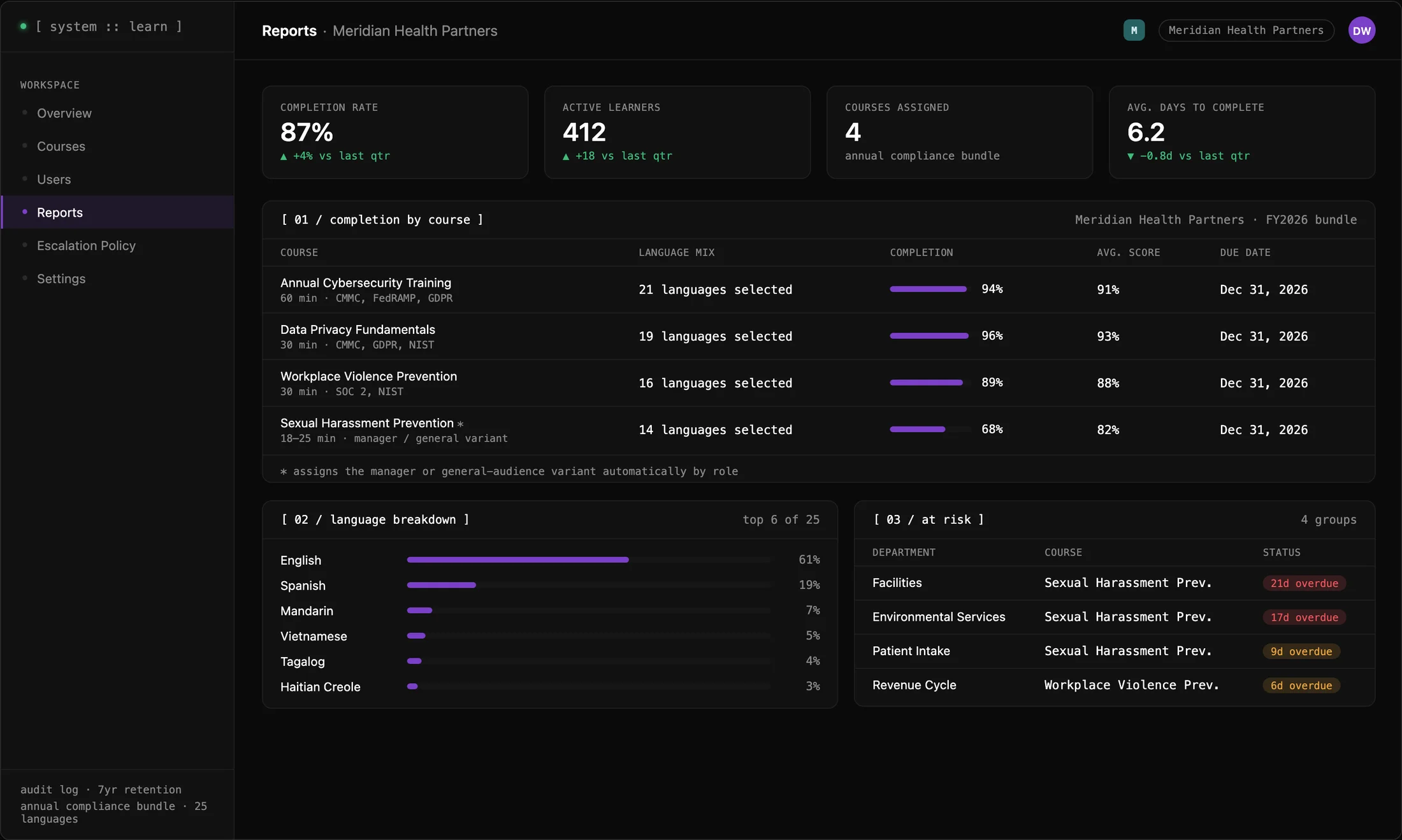Click the Active Learners 412 card
Screen dimensions: 1402x840
677,132
